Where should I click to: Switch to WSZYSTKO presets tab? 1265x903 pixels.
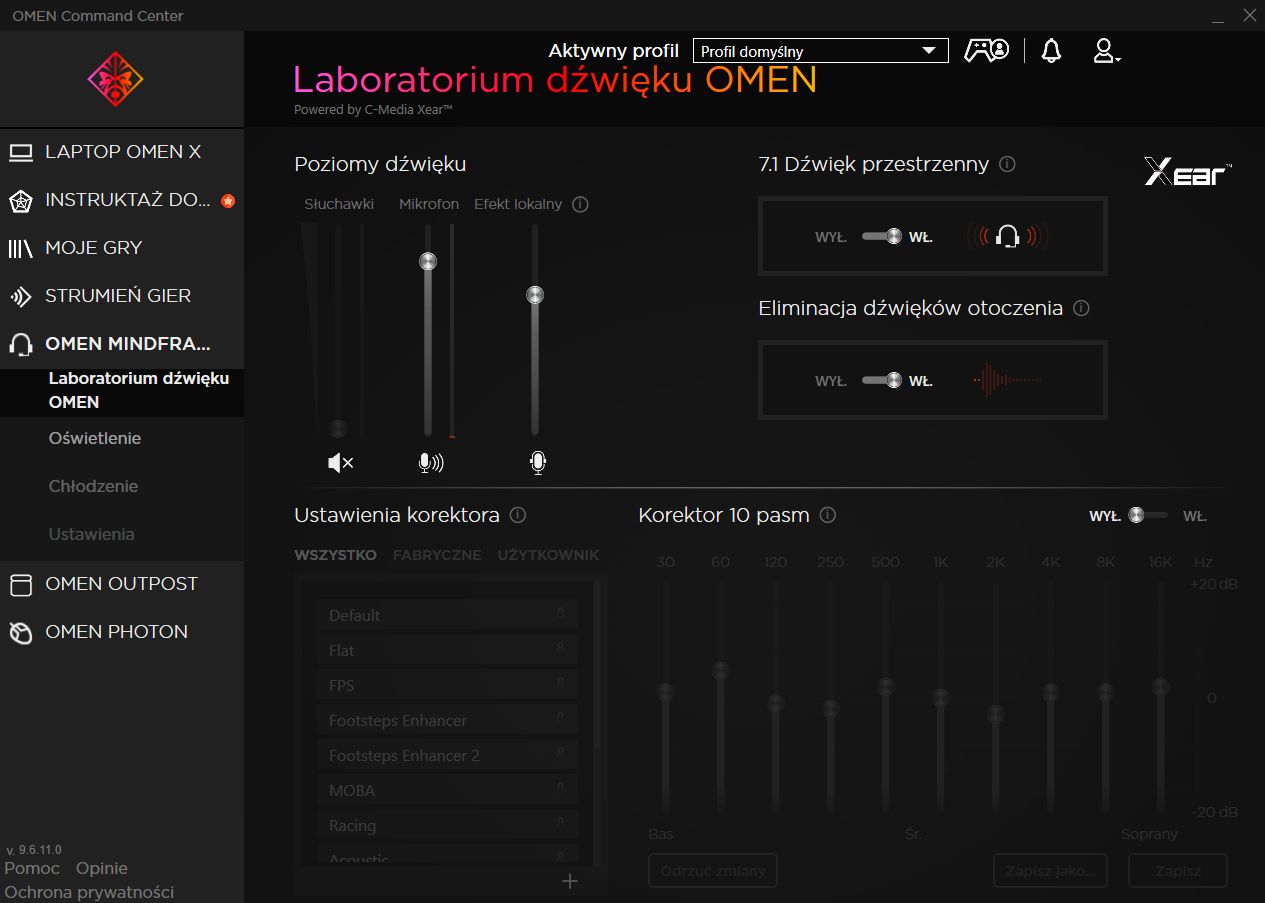tap(335, 555)
